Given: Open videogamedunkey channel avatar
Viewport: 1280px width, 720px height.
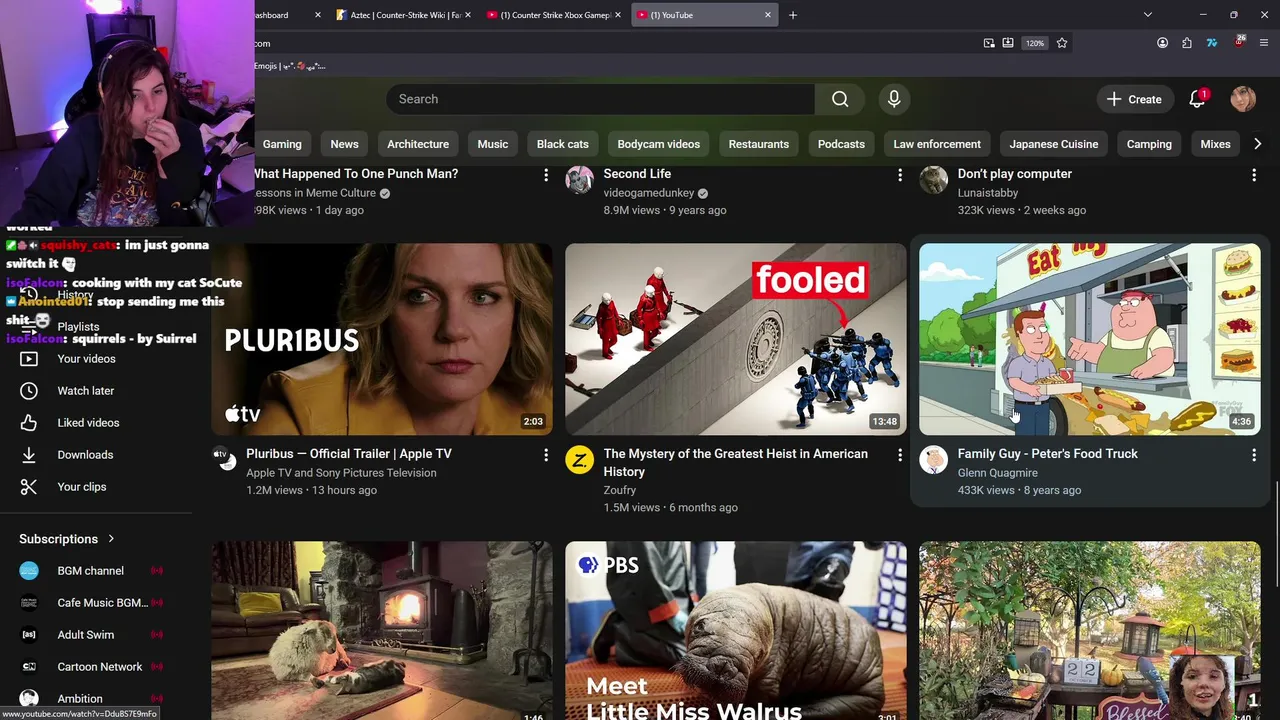Looking at the screenshot, I should [579, 180].
